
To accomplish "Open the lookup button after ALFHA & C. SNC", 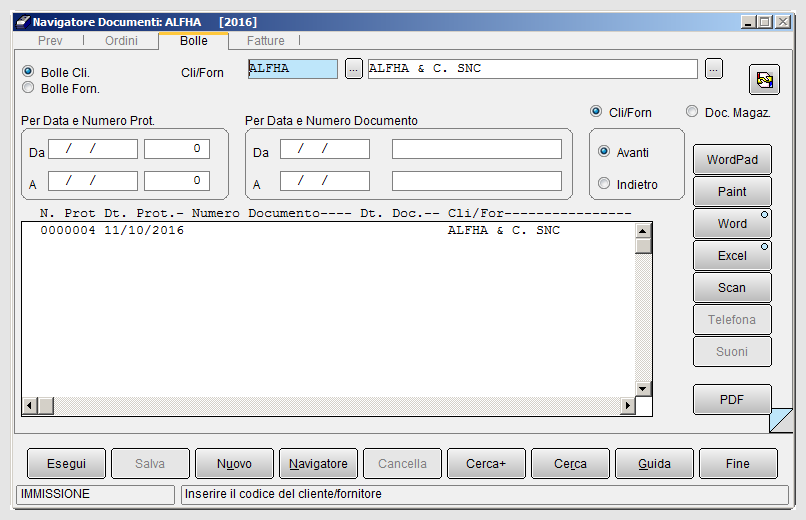I will [713, 68].
